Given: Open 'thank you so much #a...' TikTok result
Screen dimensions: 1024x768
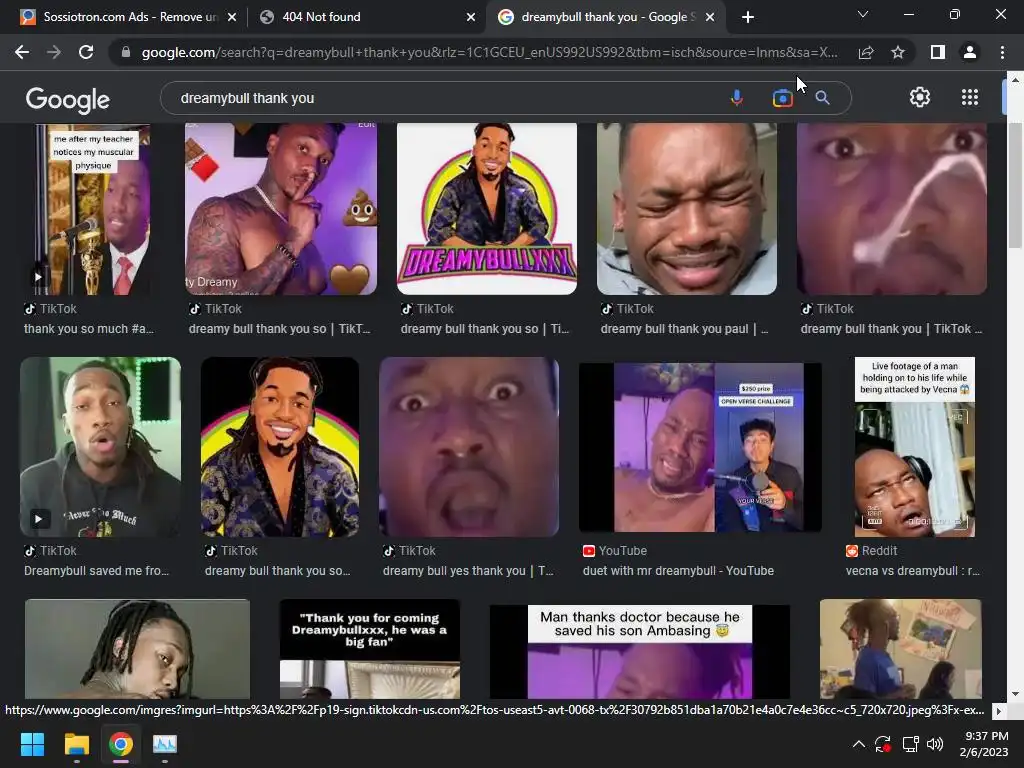Looking at the screenshot, I should 89,329.
